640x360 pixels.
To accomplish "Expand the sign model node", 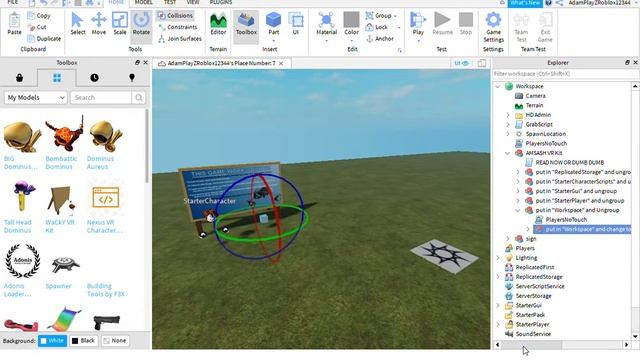I will [x=508, y=238].
